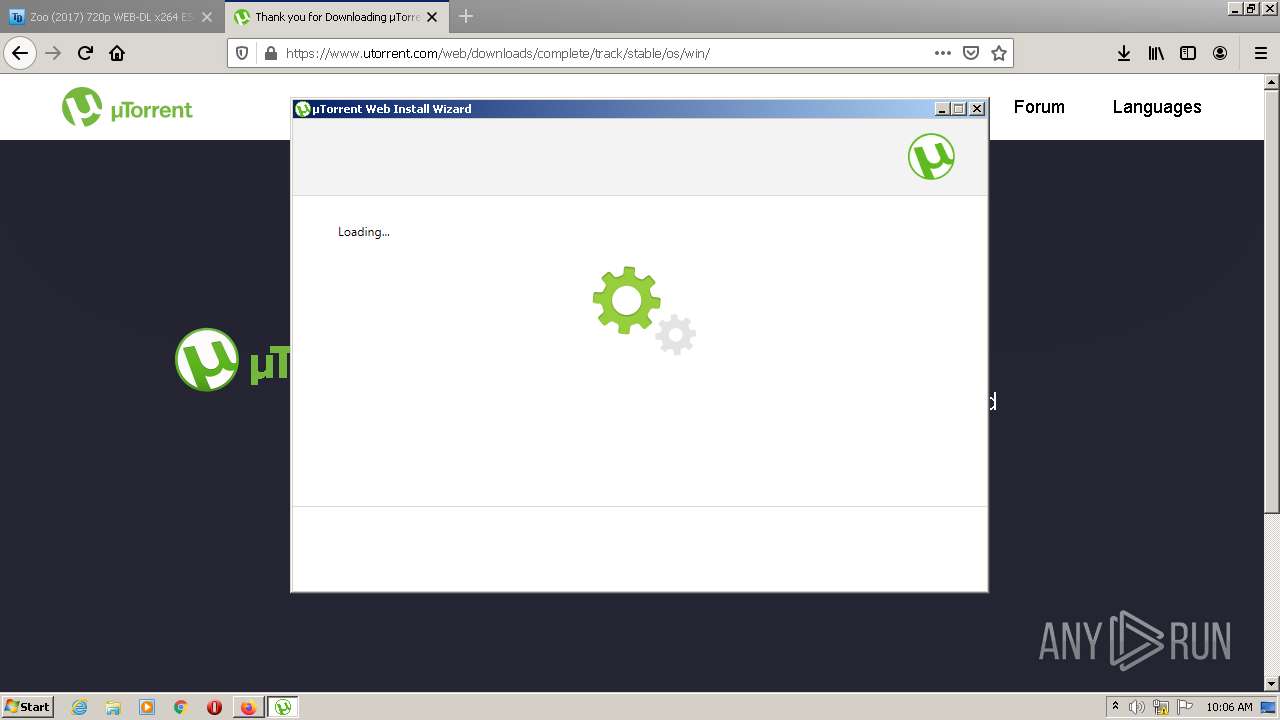
Task: Launch Internet Explorer from taskbar
Action: 80,707
